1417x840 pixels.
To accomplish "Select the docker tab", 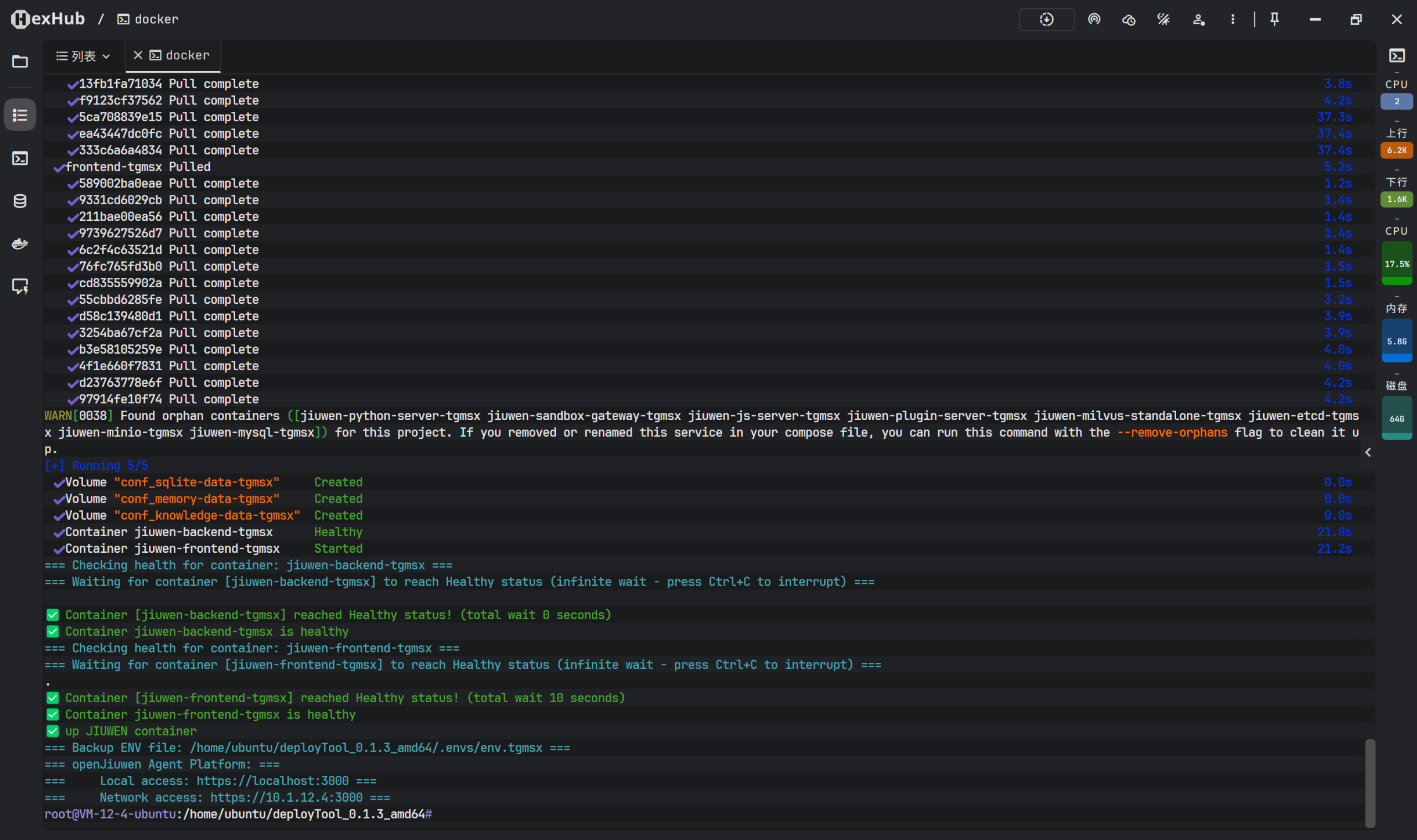I will pyautogui.click(x=187, y=55).
